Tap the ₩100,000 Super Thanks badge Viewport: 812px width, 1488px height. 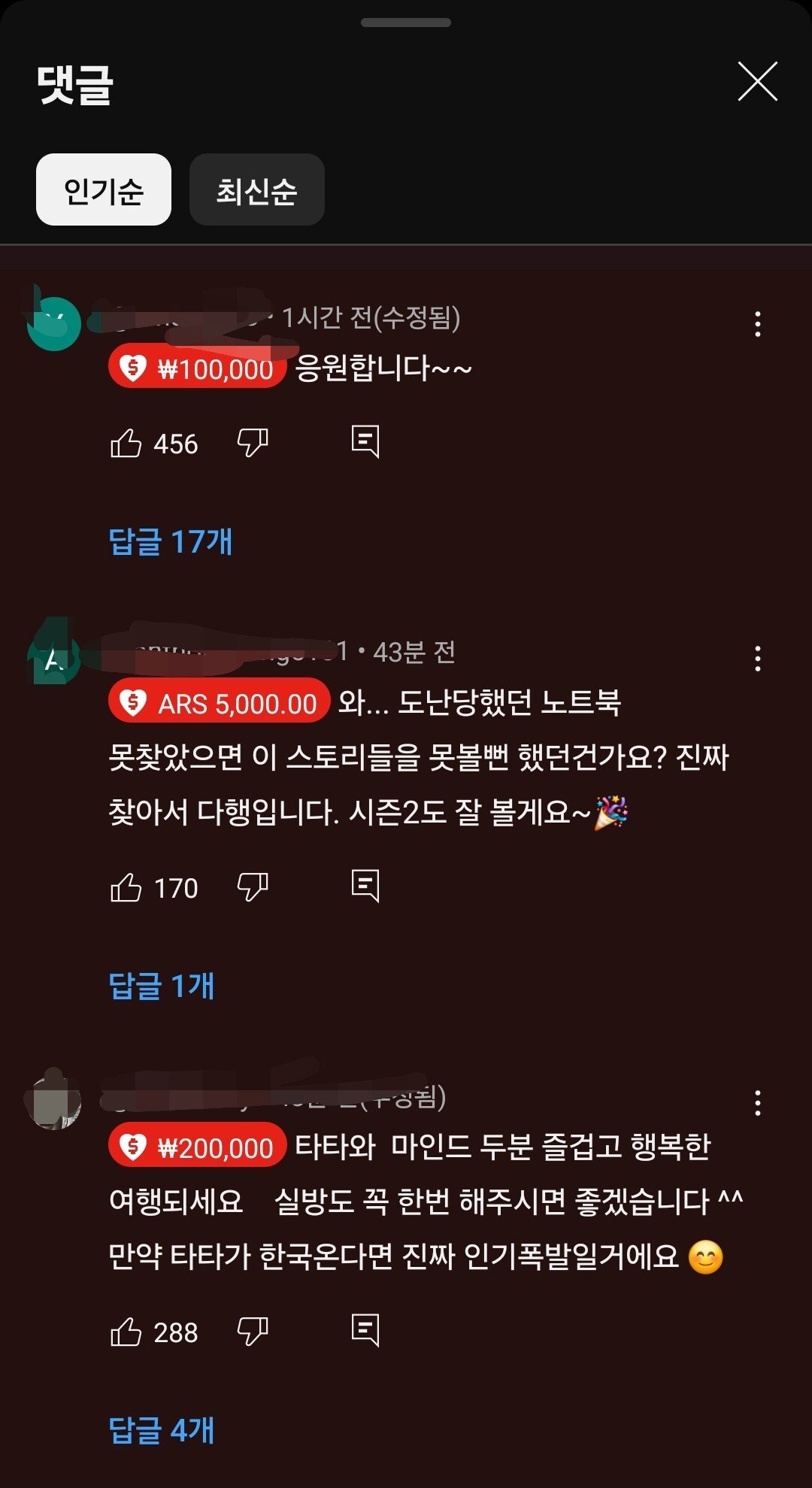click(x=197, y=368)
